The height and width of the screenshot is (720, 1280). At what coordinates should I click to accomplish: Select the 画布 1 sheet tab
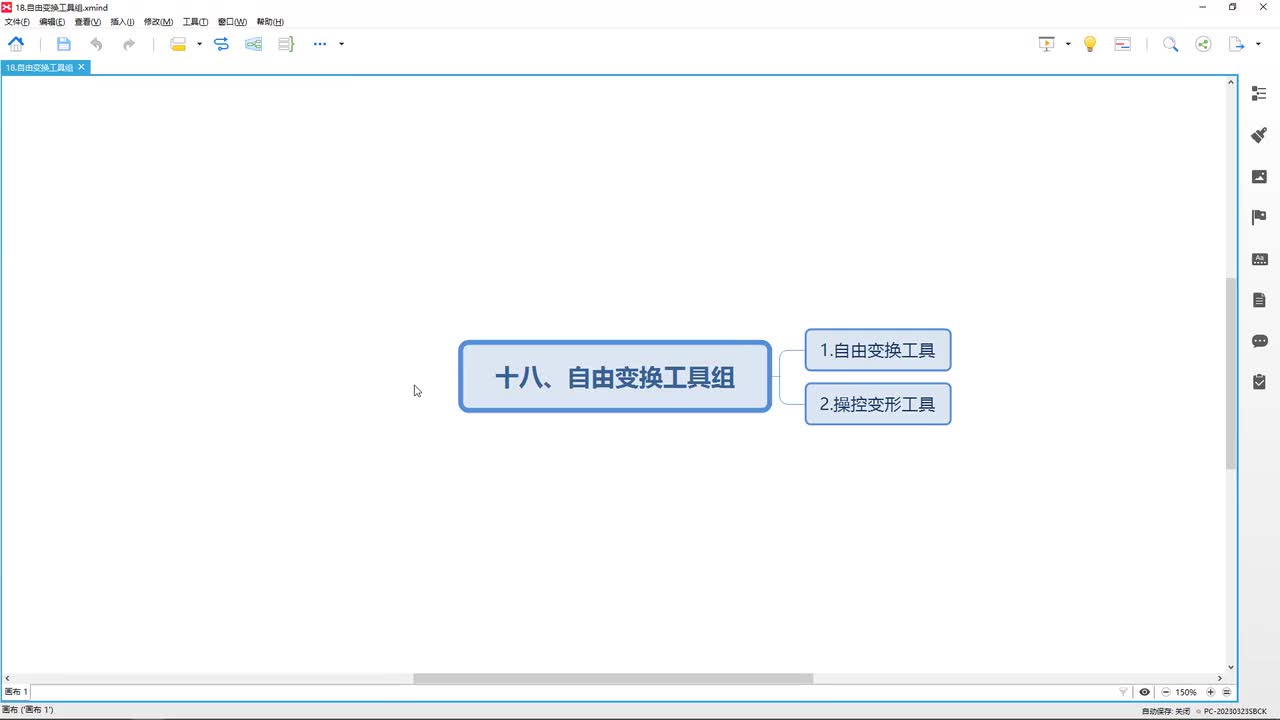[x=17, y=692]
